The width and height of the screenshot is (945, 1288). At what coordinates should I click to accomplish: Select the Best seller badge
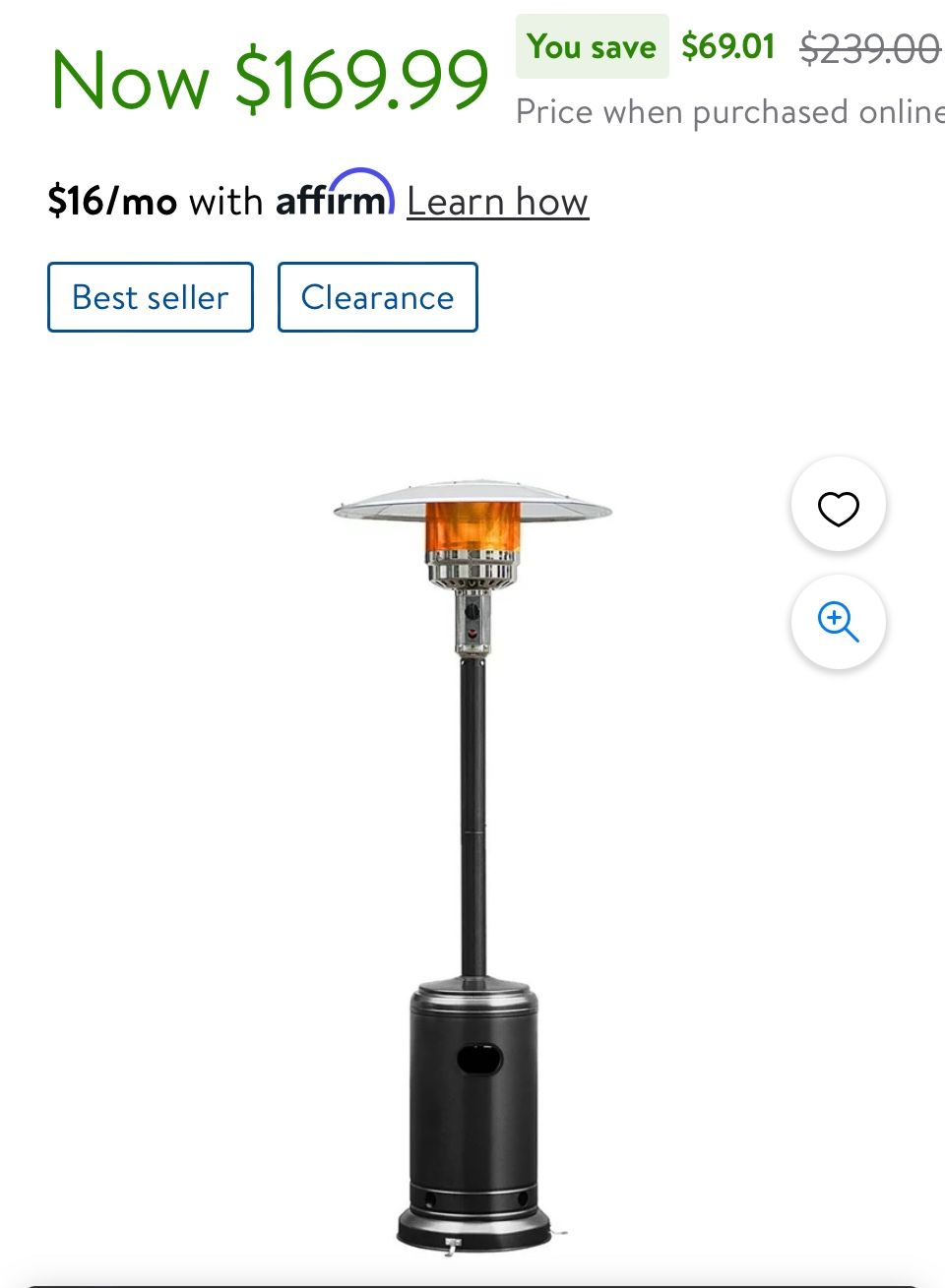pos(151,297)
